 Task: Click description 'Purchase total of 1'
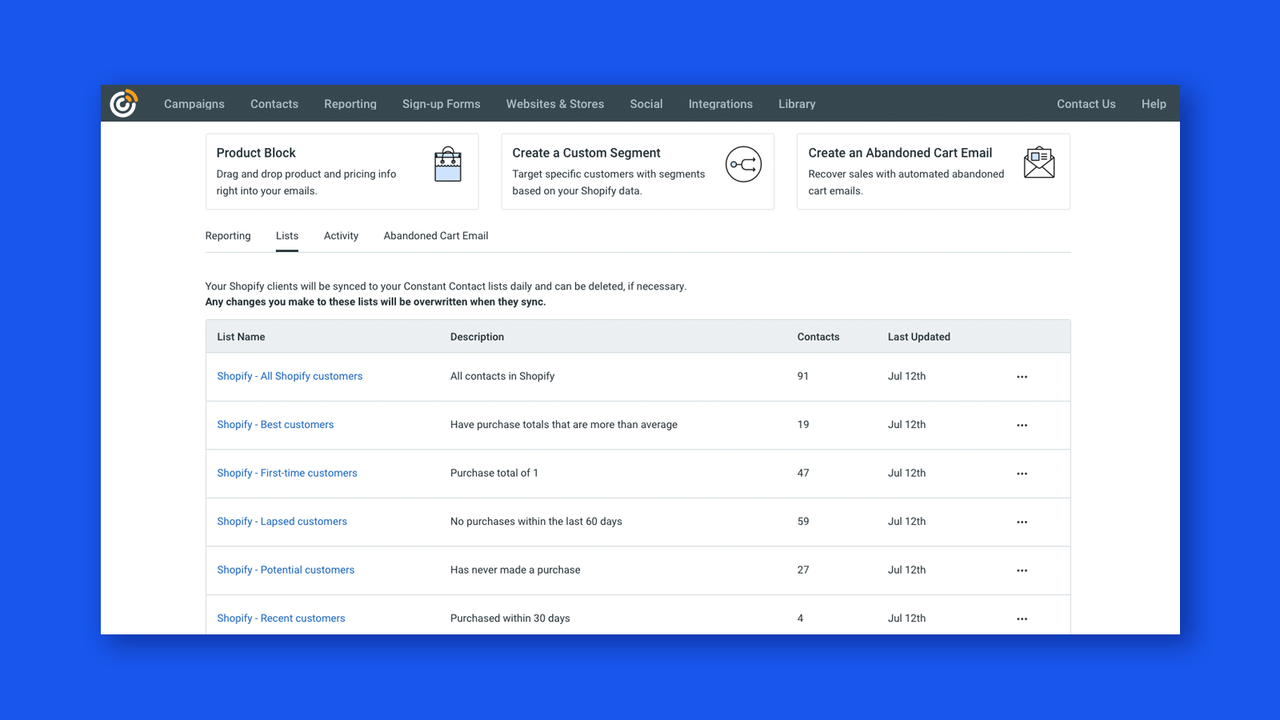[x=494, y=473]
